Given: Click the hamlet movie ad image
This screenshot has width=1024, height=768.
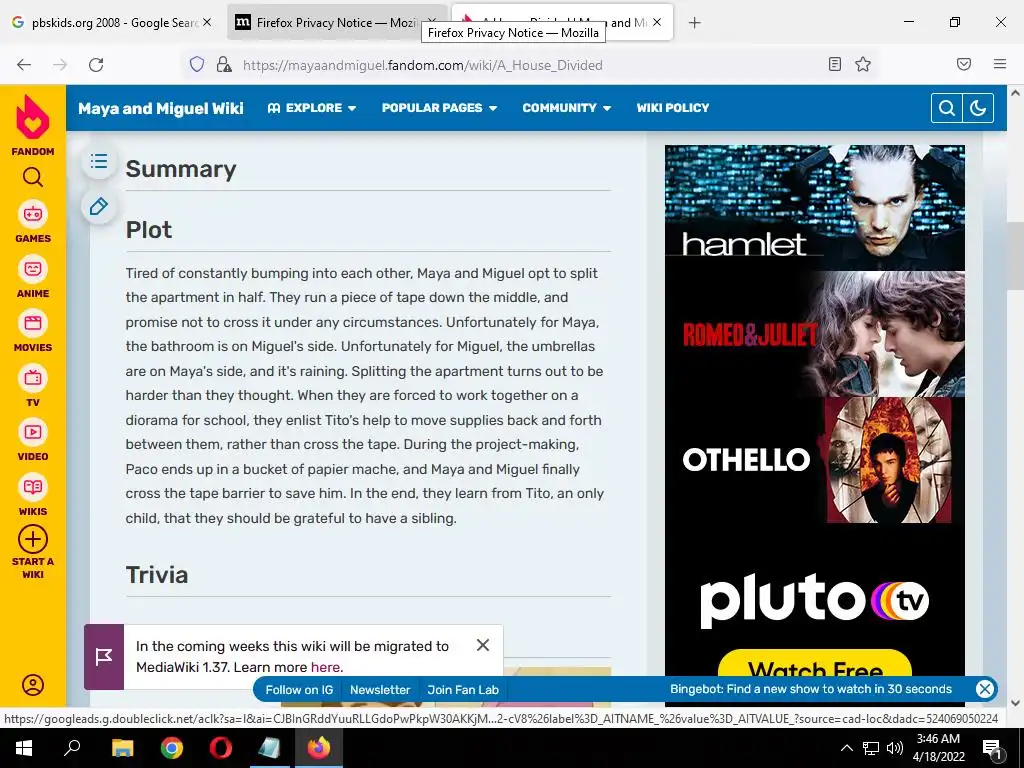Looking at the screenshot, I should [814, 208].
